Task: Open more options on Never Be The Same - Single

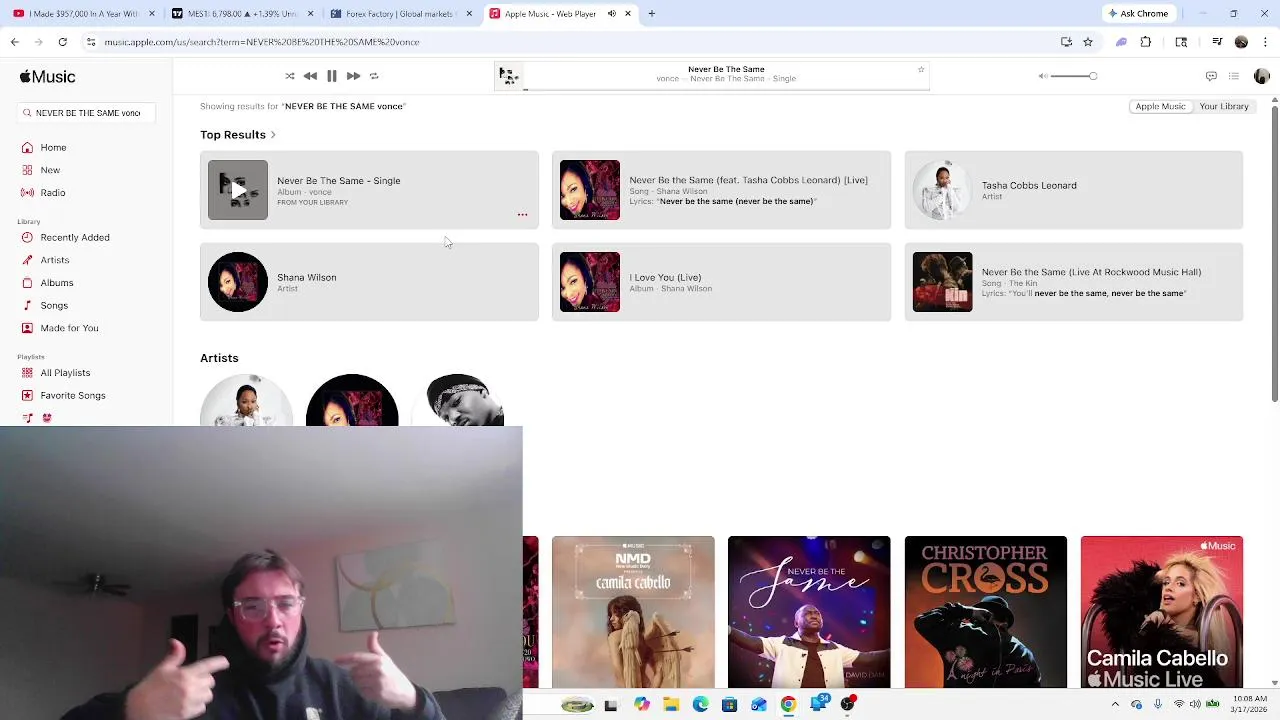Action: (522, 214)
